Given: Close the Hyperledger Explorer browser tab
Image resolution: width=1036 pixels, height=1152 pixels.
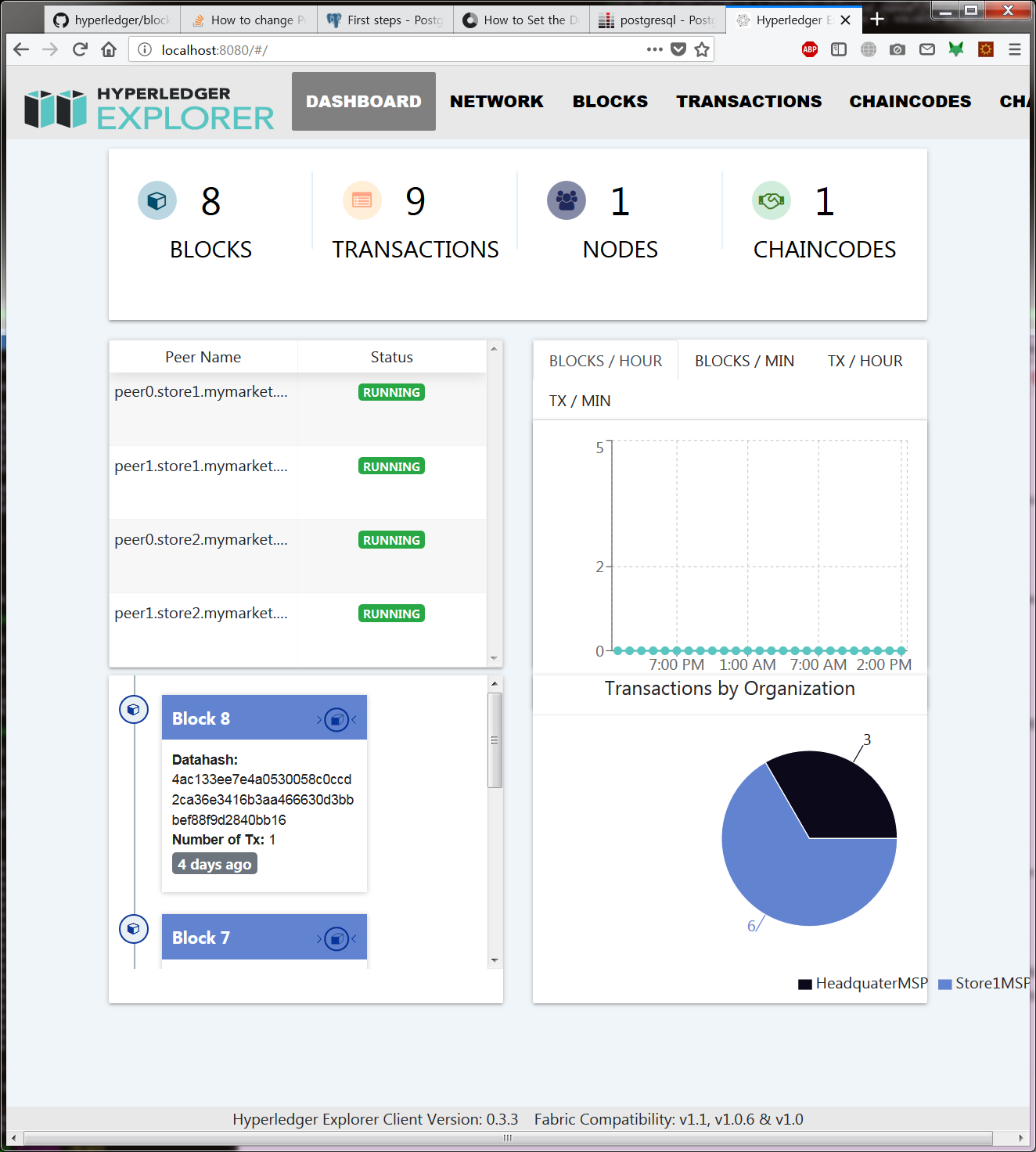Looking at the screenshot, I should click(845, 20).
